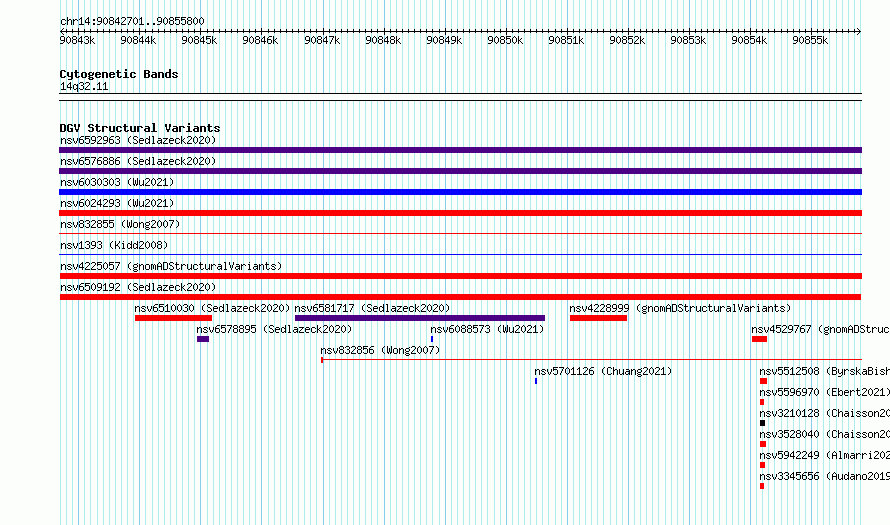The height and width of the screenshot is (525, 890).
Task: Open the nsv1393 (Kidd2008) label
Action: click(x=114, y=245)
